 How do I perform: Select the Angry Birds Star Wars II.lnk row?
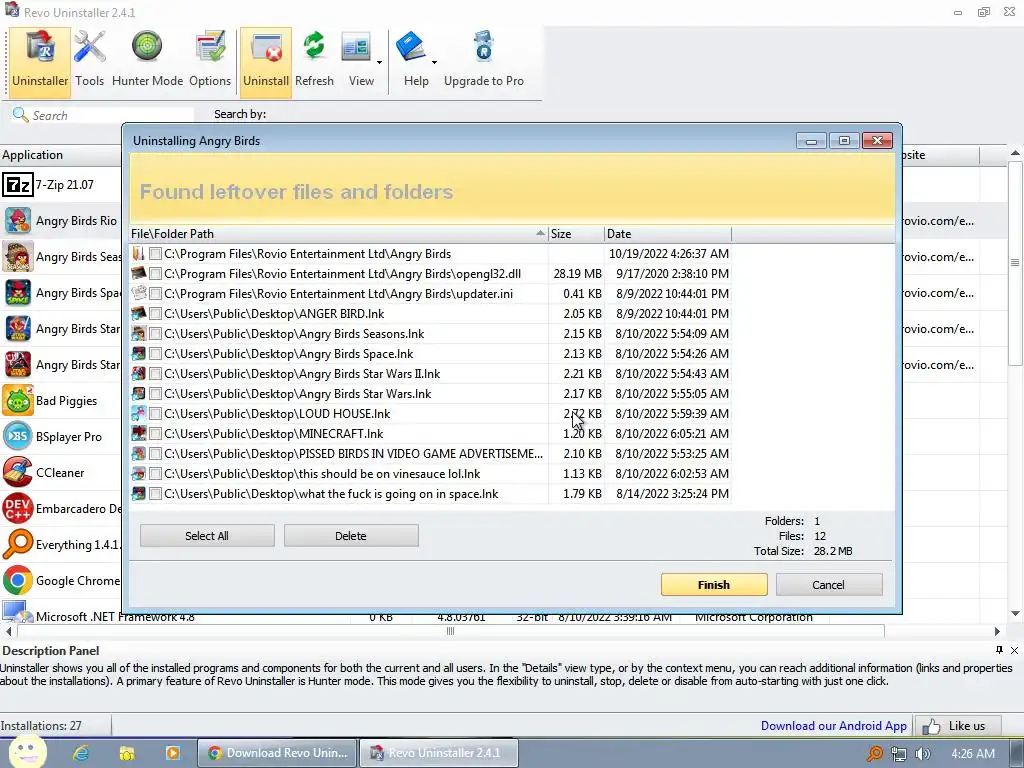430,374
